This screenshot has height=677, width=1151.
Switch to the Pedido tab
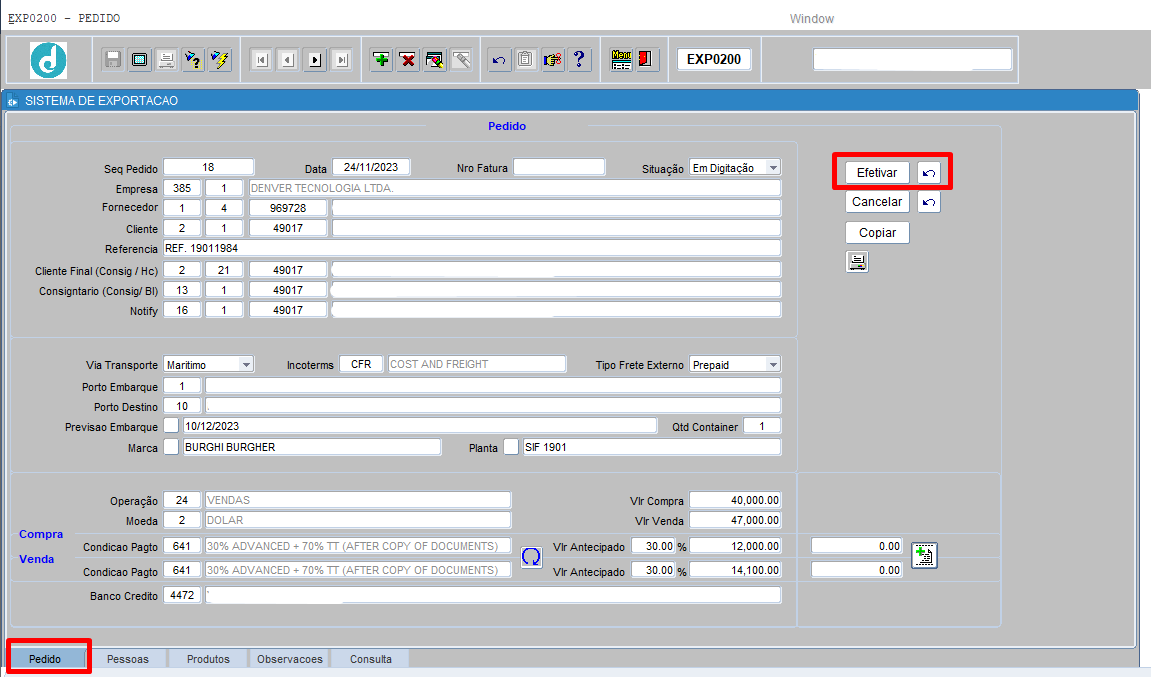(45, 659)
